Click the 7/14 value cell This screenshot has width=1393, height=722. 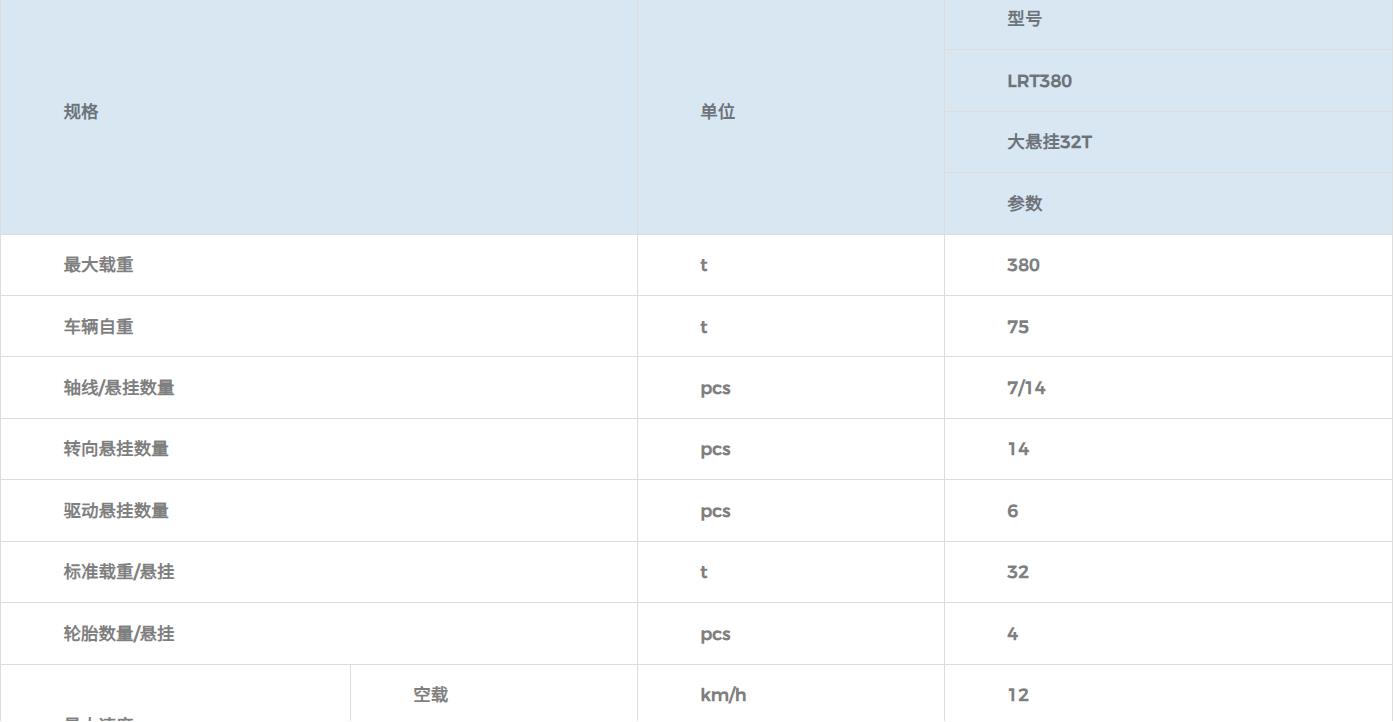click(1026, 388)
